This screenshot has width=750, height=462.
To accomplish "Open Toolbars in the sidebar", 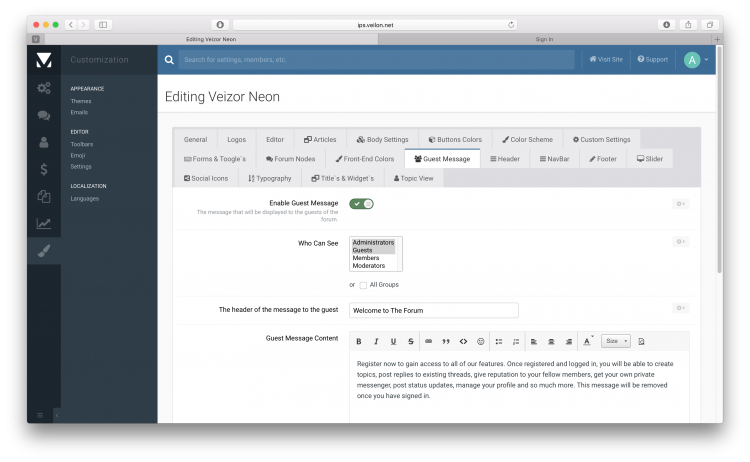I will (82, 144).
